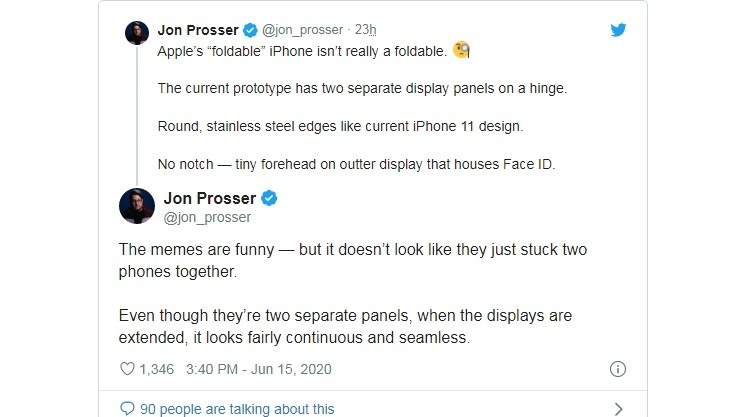This screenshot has width=750, height=417.
Task: Click the Jon Prosser name in quoted tweet
Action: (198, 30)
